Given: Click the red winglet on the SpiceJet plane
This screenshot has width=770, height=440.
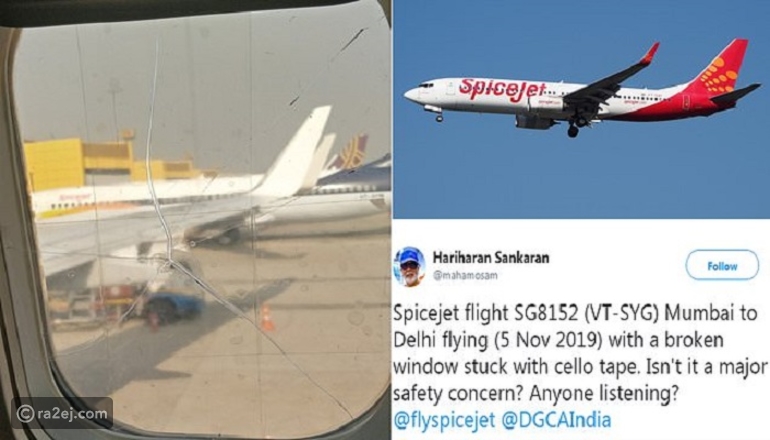Looking at the screenshot, I should pos(650,53).
